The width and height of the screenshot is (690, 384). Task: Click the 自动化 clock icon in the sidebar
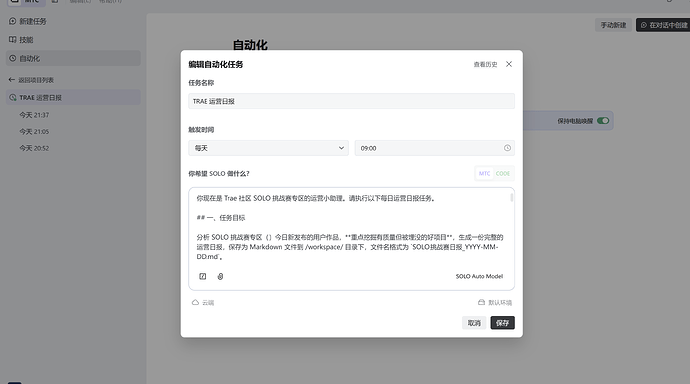(x=12, y=58)
